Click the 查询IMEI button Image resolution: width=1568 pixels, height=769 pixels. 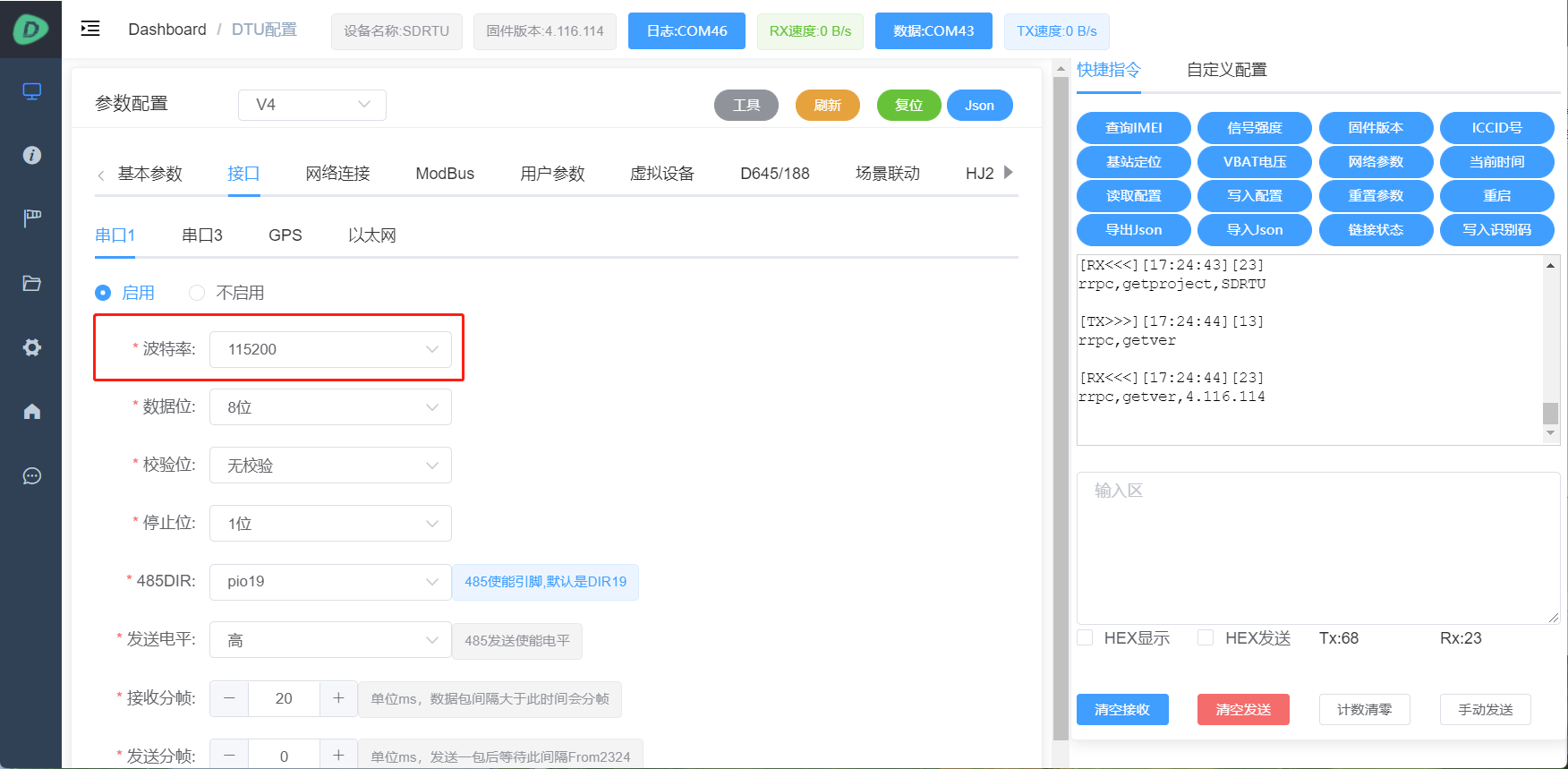tap(1133, 128)
